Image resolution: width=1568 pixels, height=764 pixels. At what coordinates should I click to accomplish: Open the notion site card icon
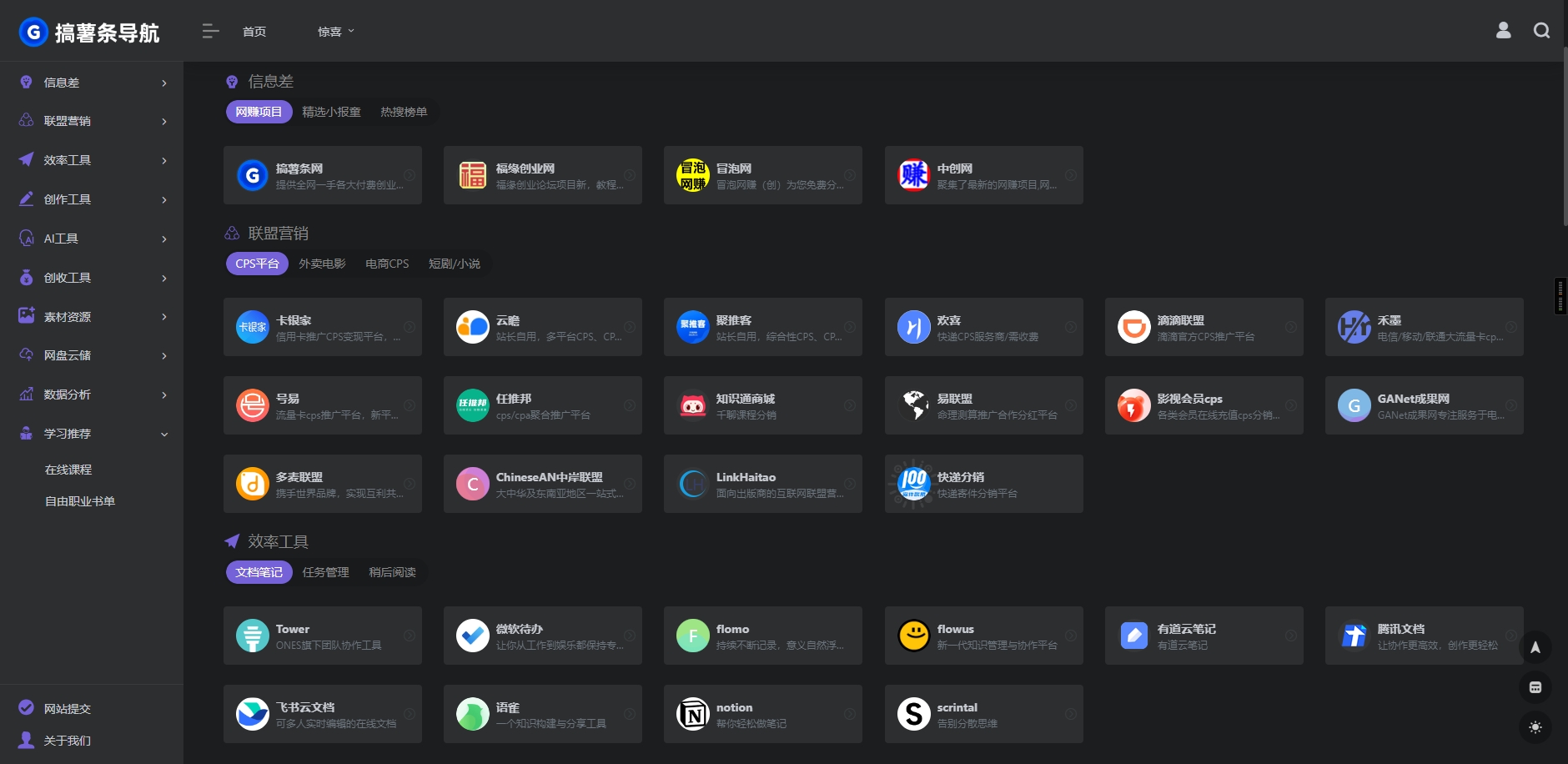[692, 714]
